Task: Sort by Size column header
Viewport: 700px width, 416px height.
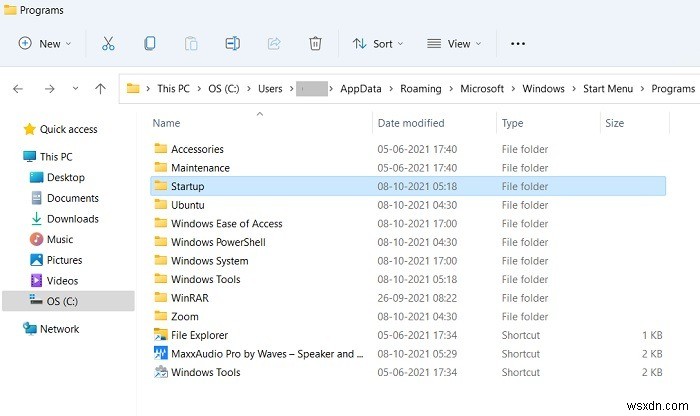Action: coord(614,123)
